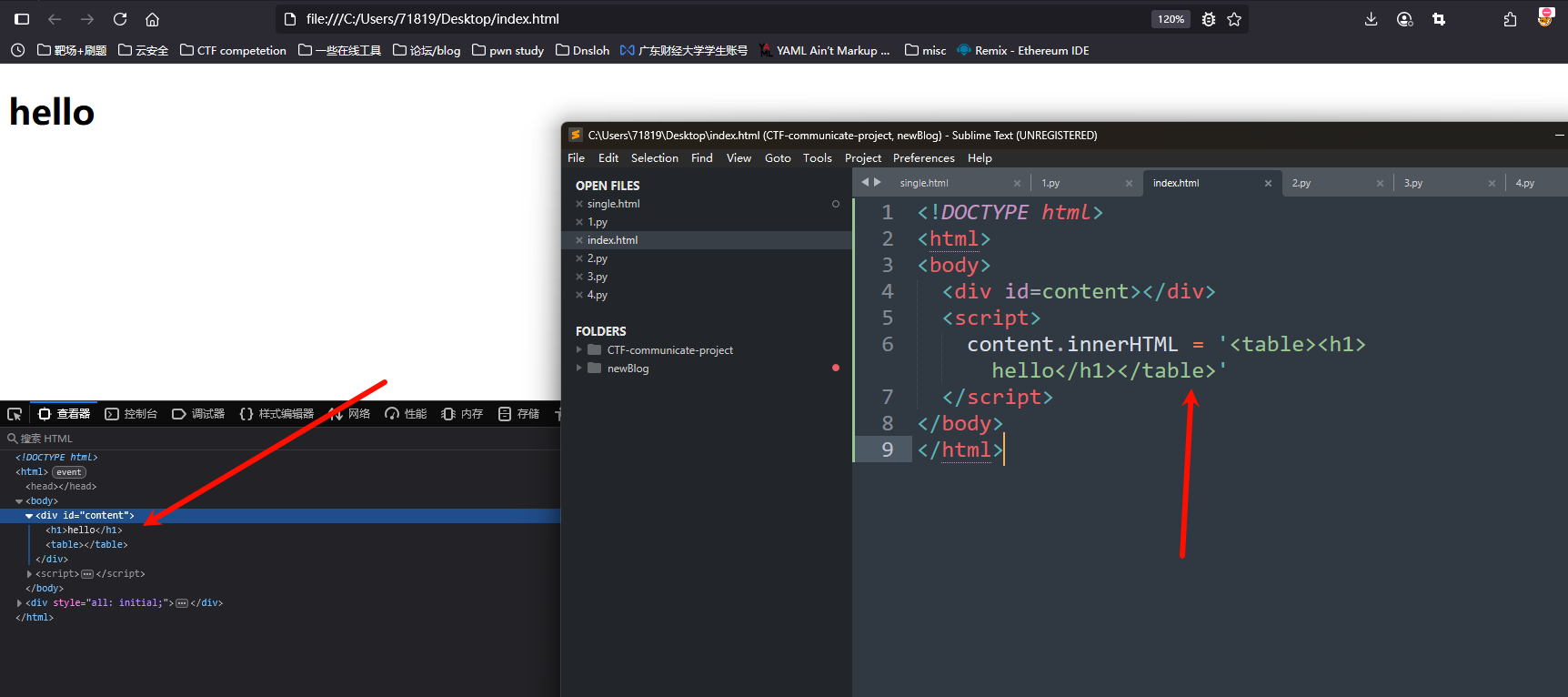Switch to the 控制台 Console tab
This screenshot has width=1568, height=697.
click(x=131, y=414)
